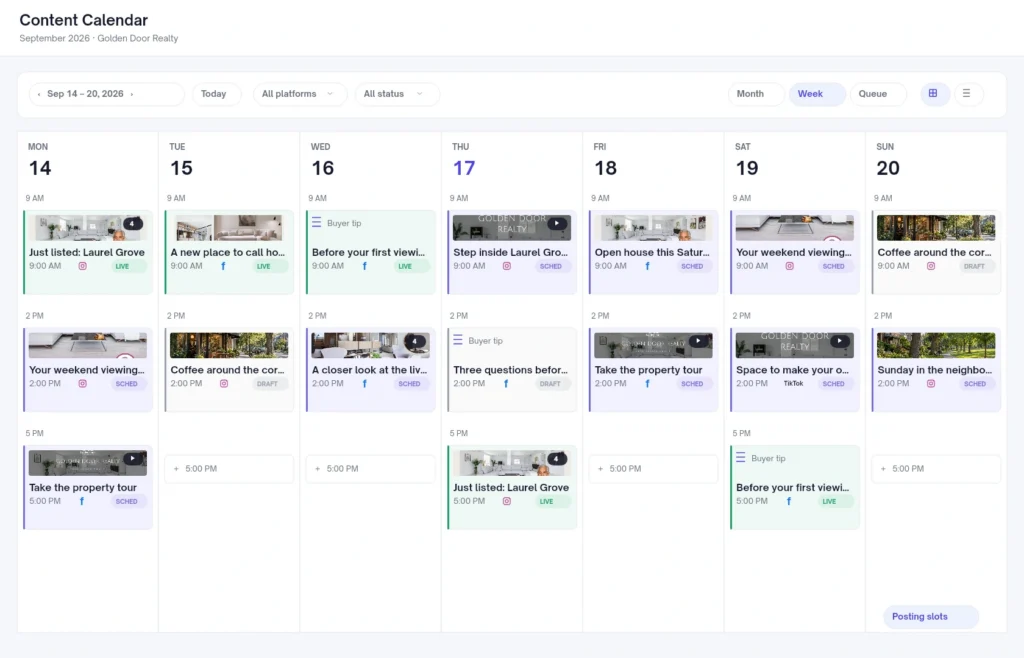The width and height of the screenshot is (1024, 658).
Task: Click Facebook icon on Friday 9 AM post
Action: click(x=647, y=266)
